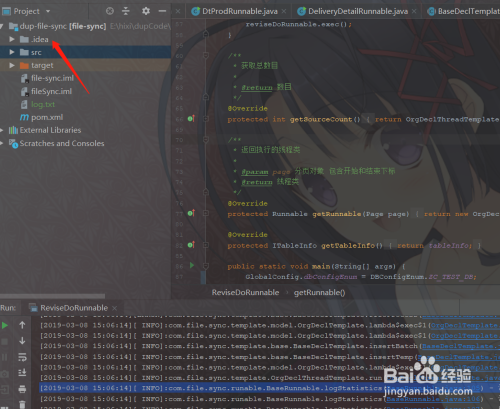Toggle soft-wrap in Run console
Viewport: 500px width, 409px height.
pos(22,357)
